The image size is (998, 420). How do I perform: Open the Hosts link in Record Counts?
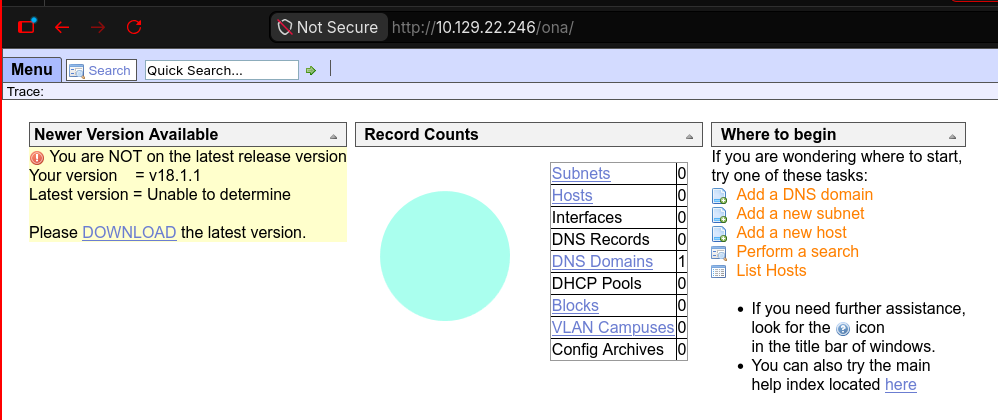[x=572, y=195]
